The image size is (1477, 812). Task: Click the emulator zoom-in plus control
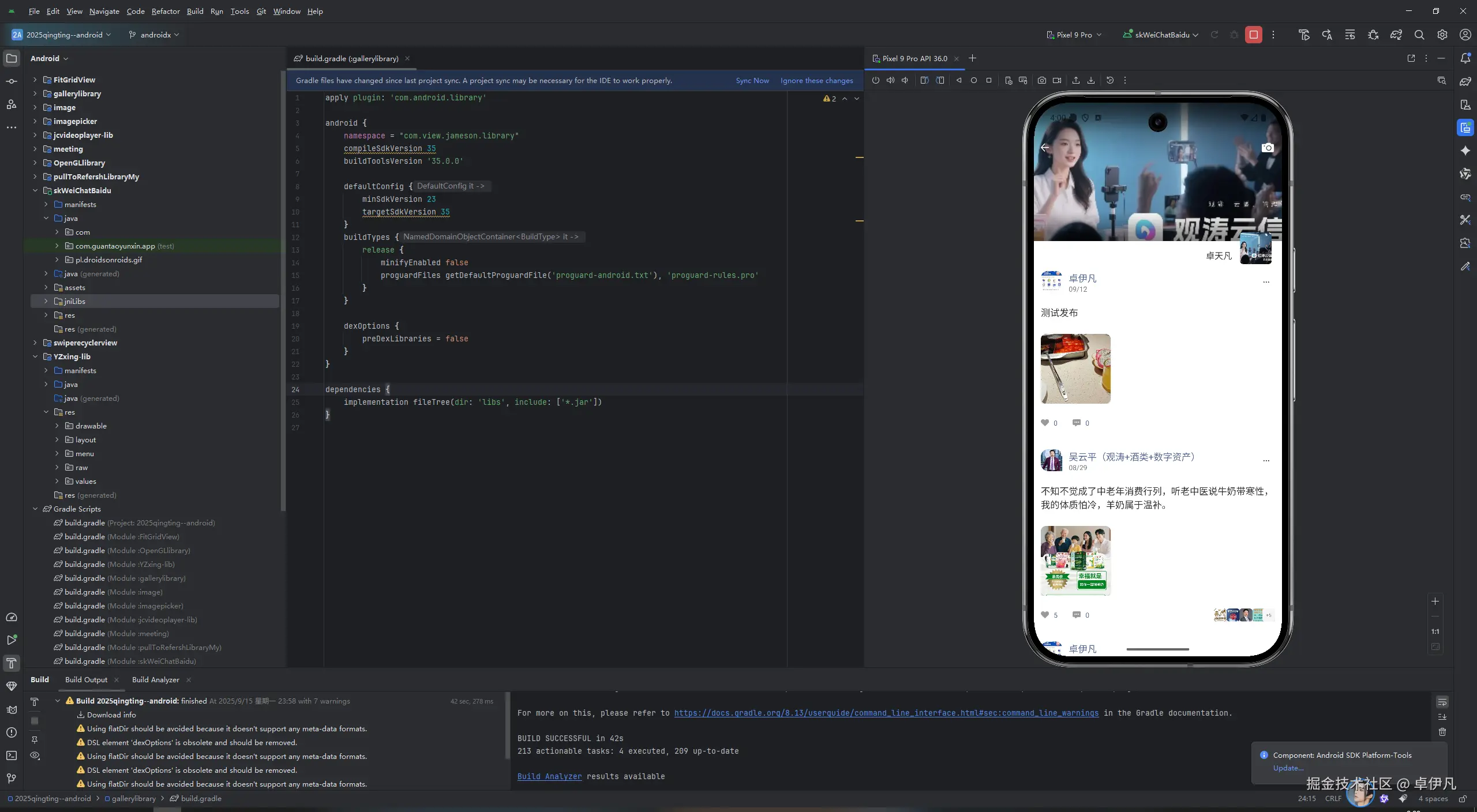[x=1435, y=601]
